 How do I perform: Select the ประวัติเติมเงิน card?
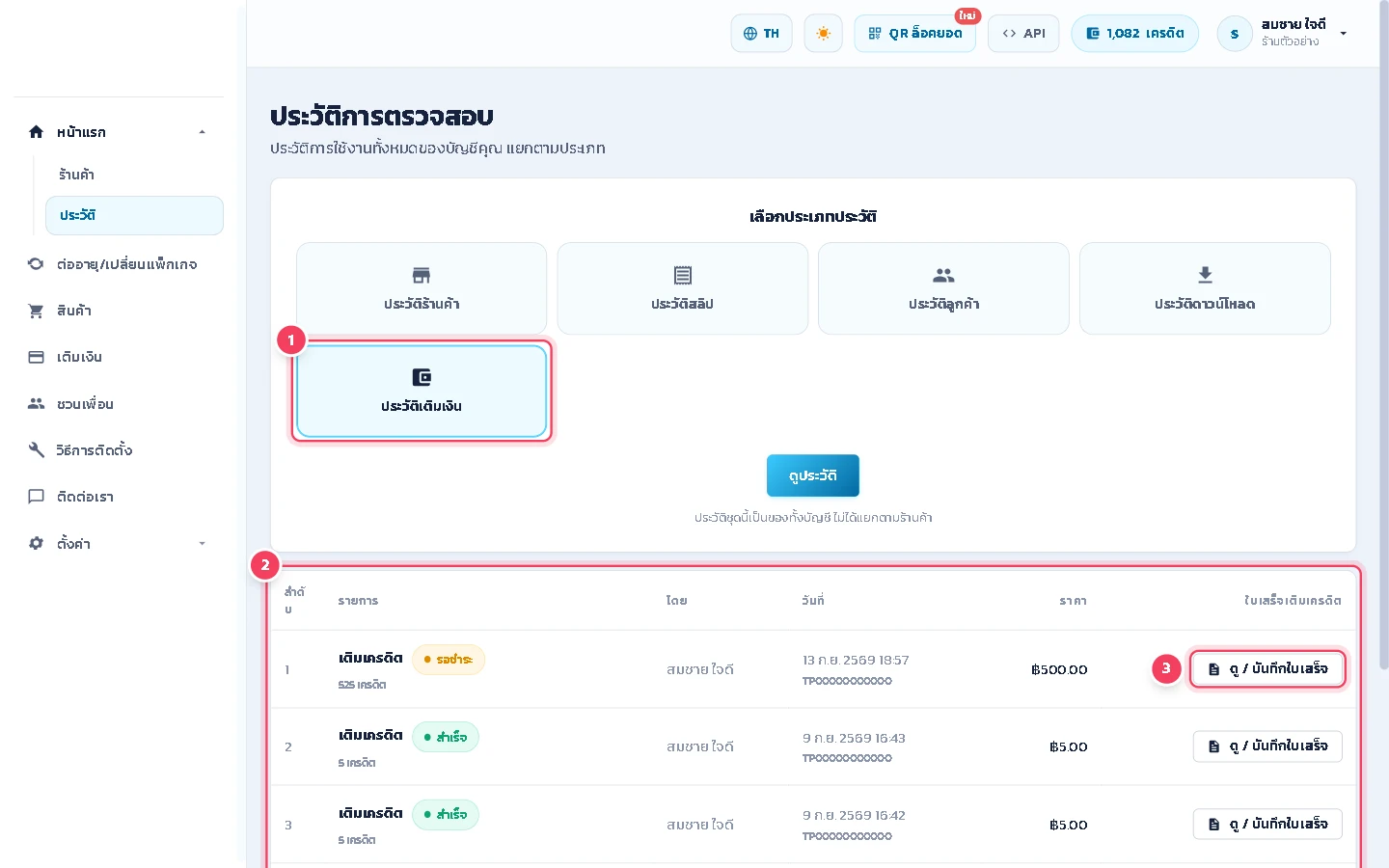click(x=422, y=391)
